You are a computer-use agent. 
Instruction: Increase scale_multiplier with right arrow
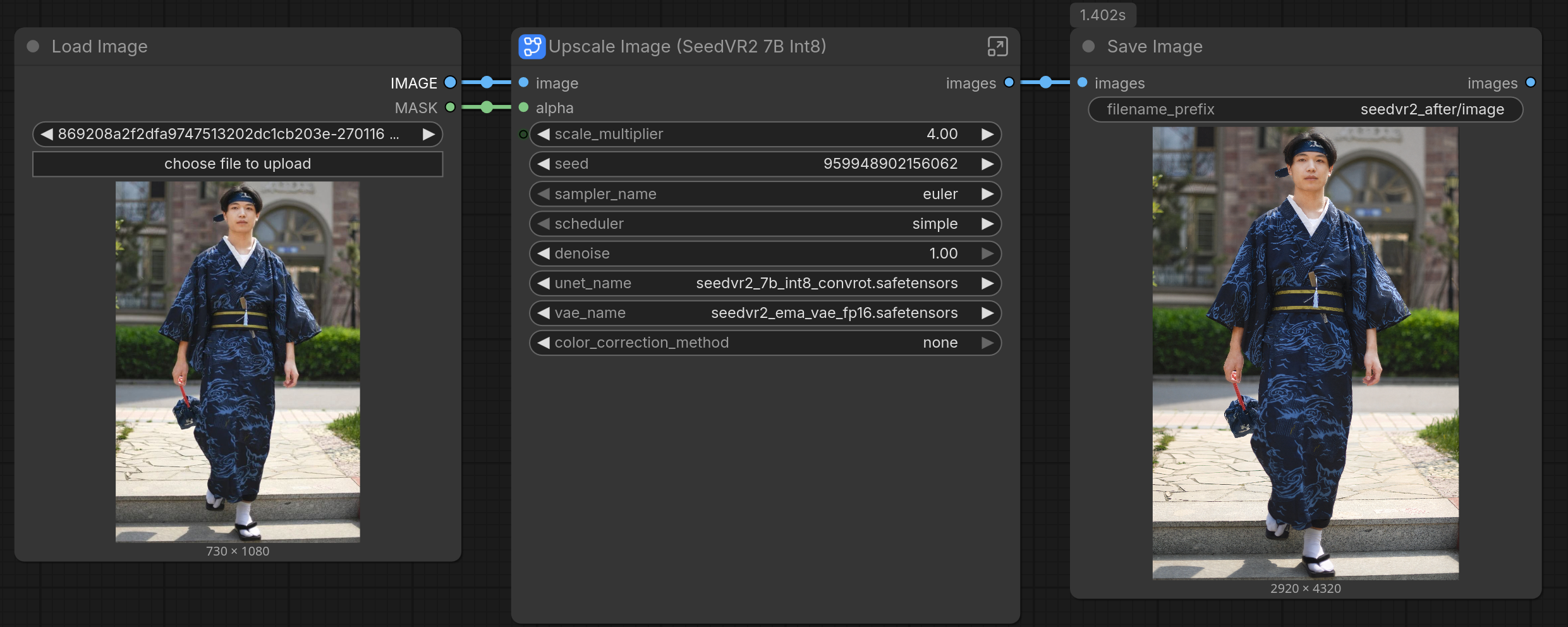pyautogui.click(x=987, y=134)
